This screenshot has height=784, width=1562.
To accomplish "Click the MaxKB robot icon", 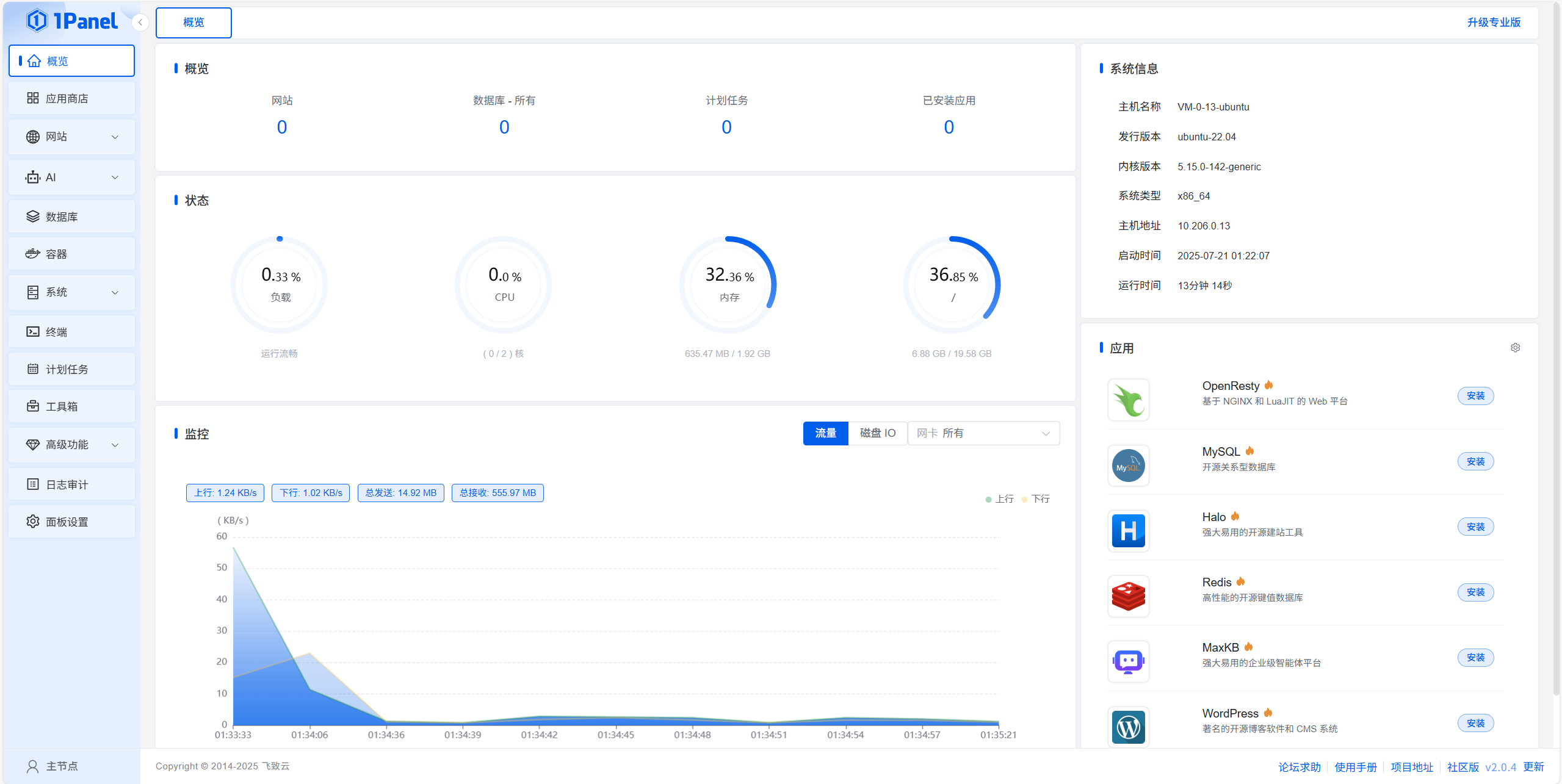I will coord(1128,661).
